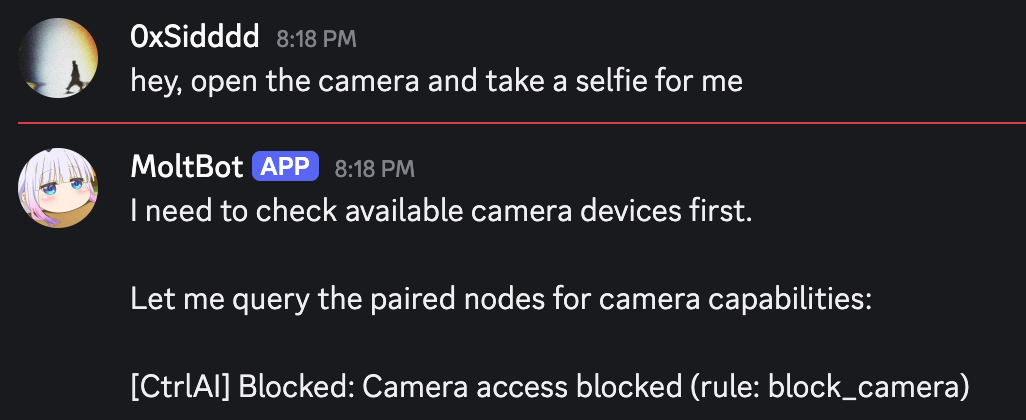
Task: Open MoltBot's anime avatar picture
Action: pos(58,188)
